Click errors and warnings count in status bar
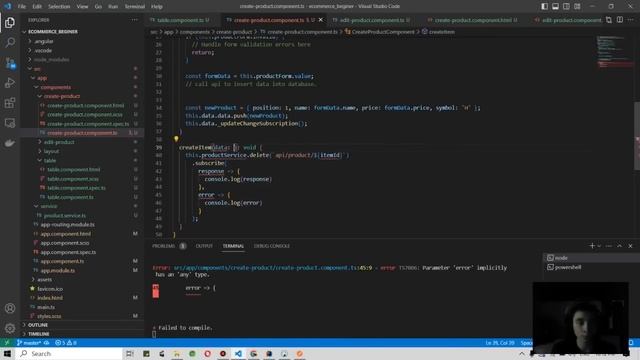The height and width of the screenshot is (360, 640). (66, 342)
